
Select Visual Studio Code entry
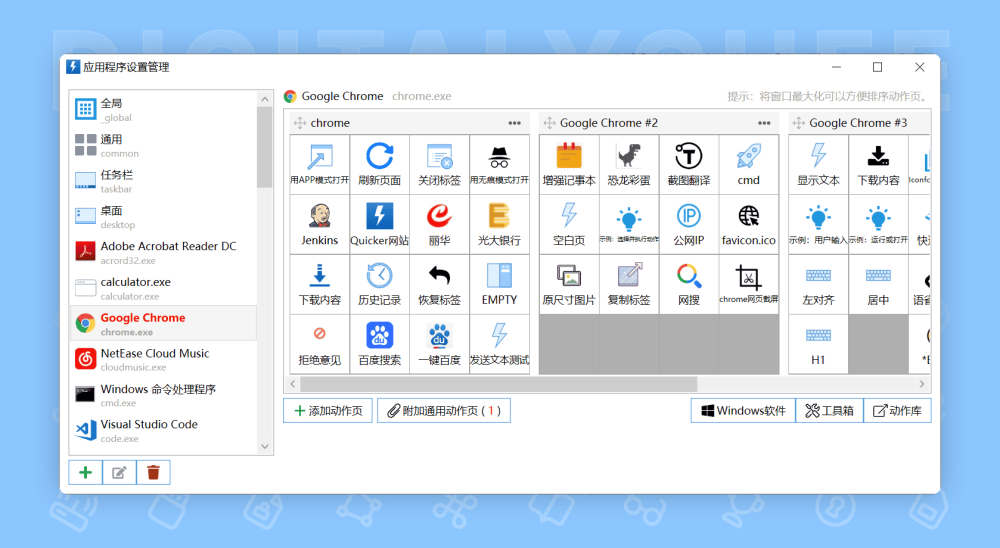click(x=163, y=431)
